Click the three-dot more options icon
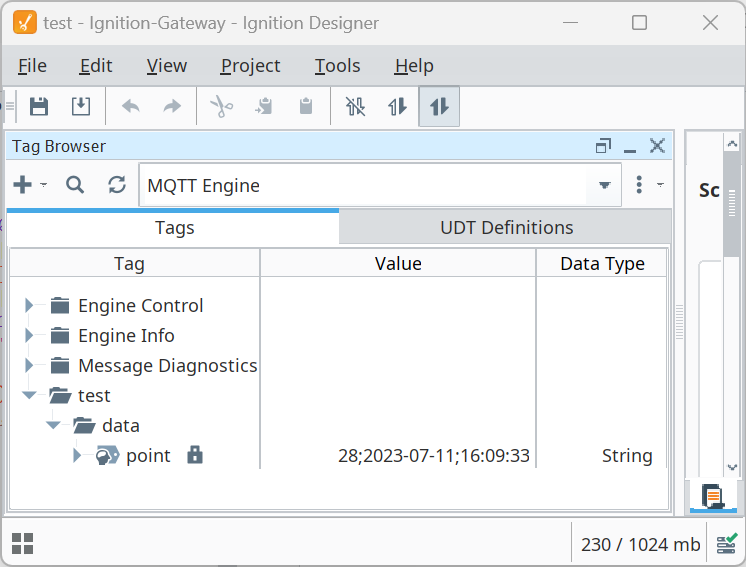The width and height of the screenshot is (746, 567). pos(639,185)
